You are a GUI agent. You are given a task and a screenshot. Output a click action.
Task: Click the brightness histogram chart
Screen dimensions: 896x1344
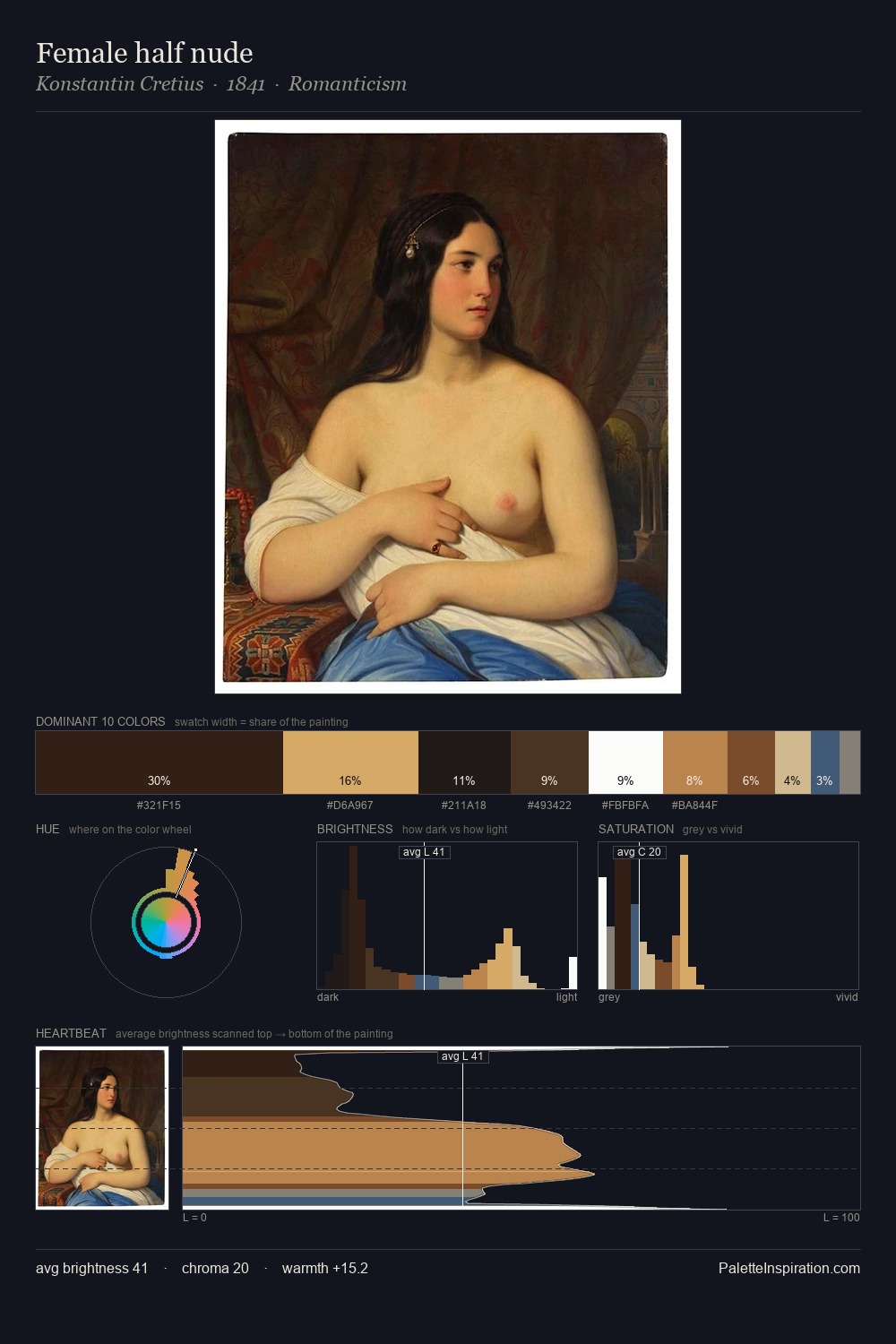(x=447, y=916)
